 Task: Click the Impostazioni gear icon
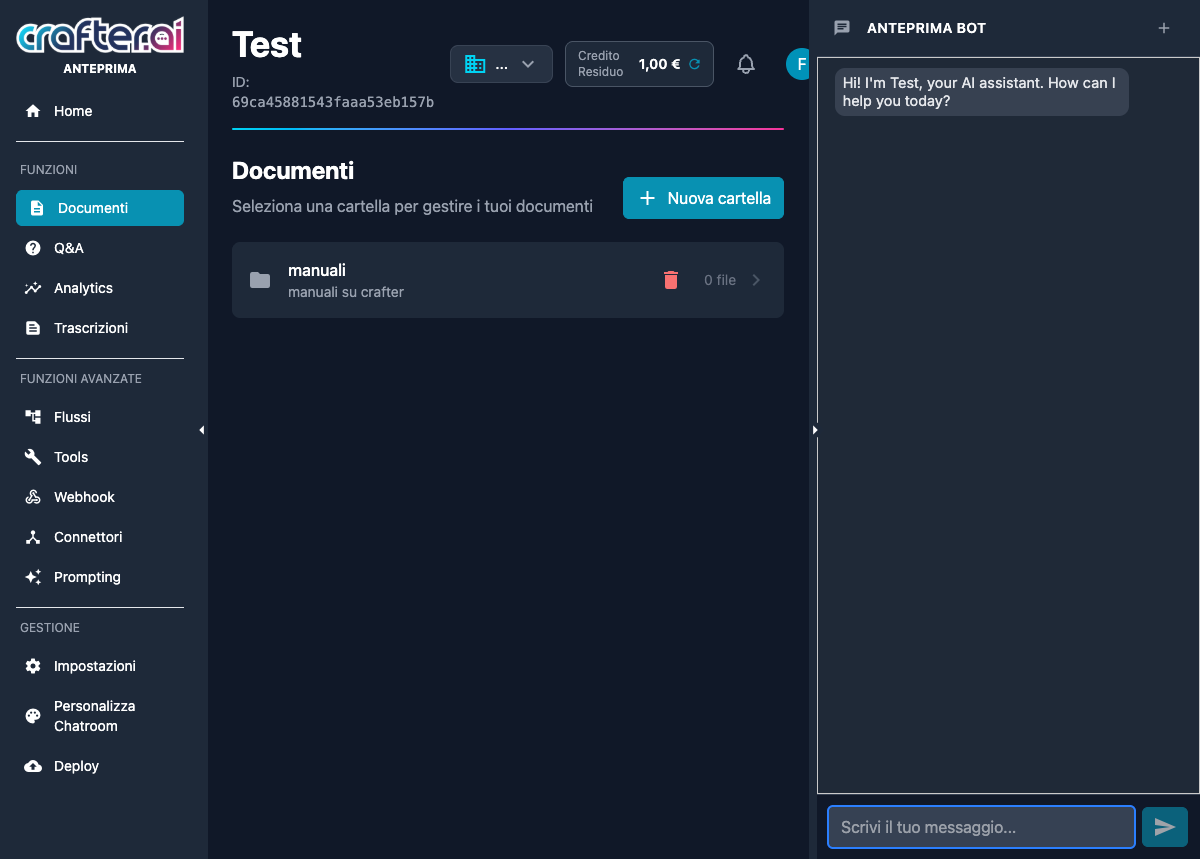click(33, 666)
